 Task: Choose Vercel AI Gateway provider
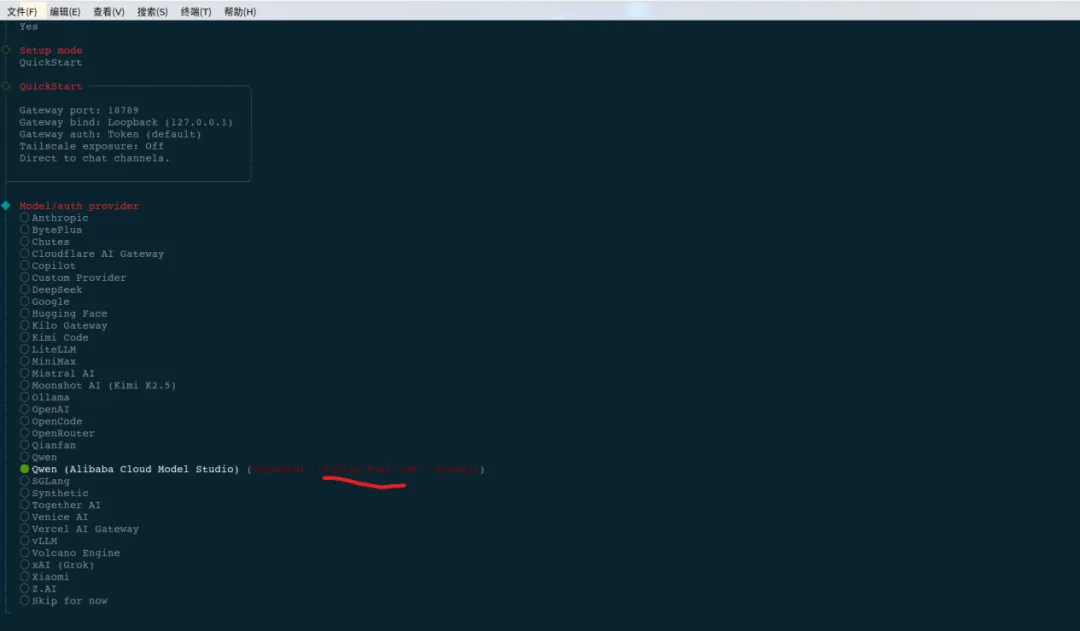(80, 529)
